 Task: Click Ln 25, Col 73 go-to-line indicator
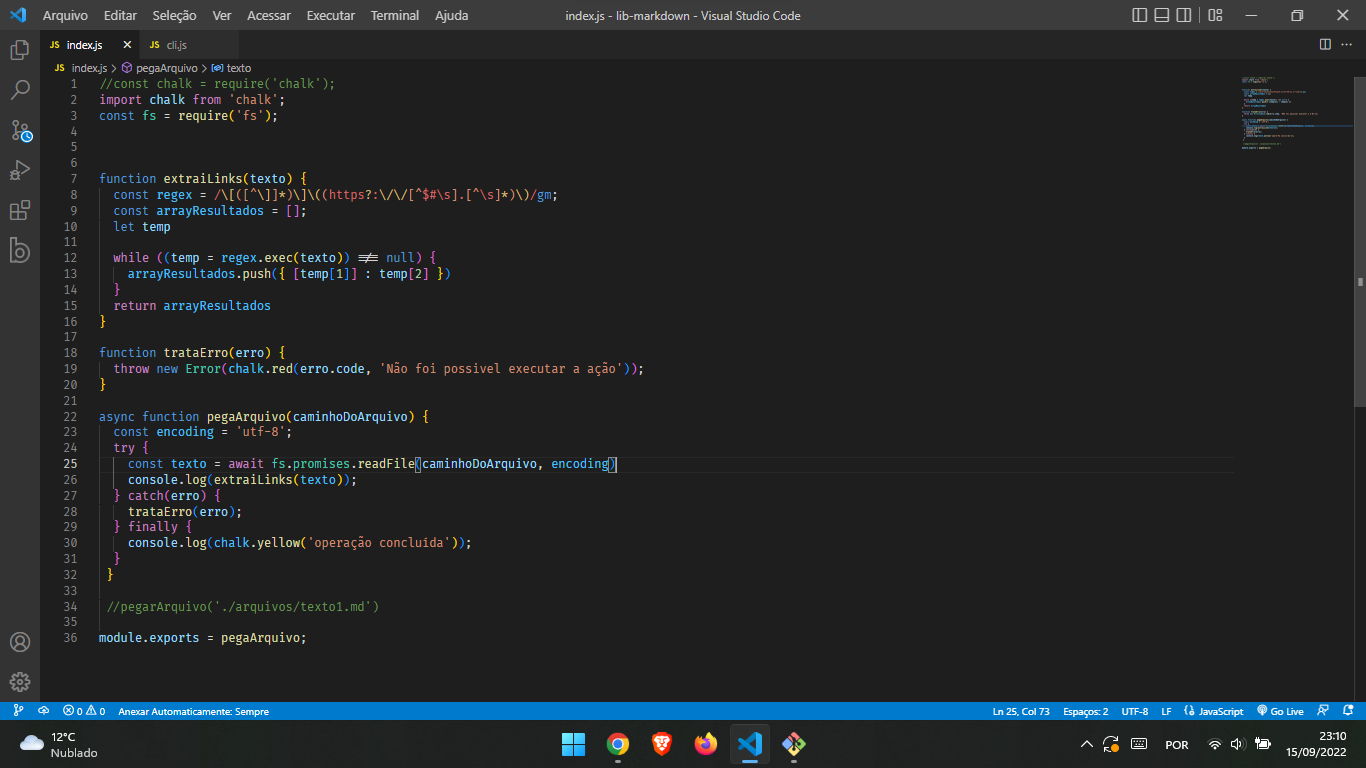click(x=1021, y=711)
